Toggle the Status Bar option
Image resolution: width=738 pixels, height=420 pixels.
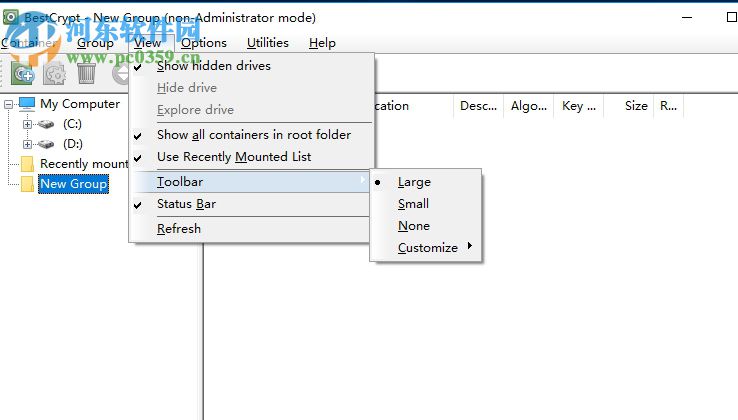click(x=251, y=204)
